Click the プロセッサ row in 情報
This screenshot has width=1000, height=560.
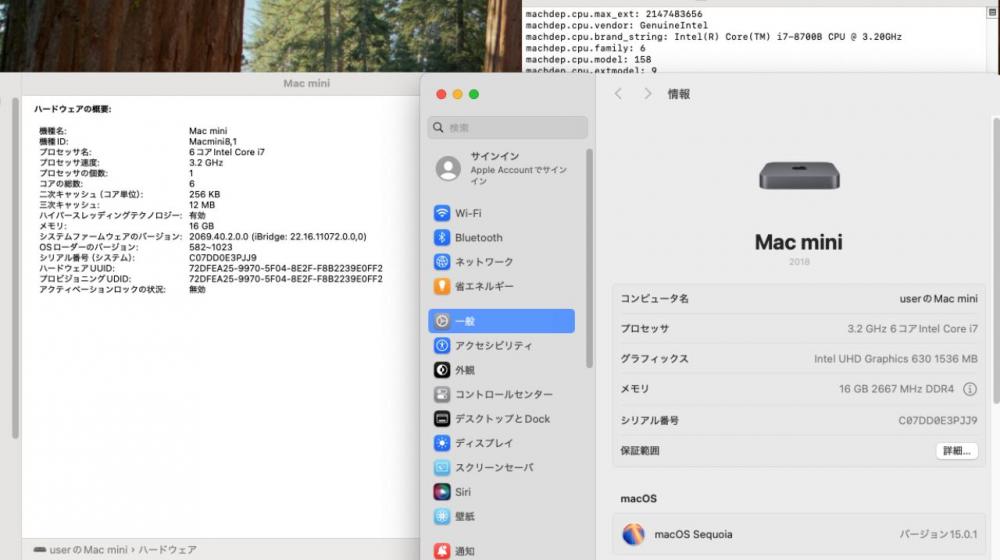[x=798, y=328]
